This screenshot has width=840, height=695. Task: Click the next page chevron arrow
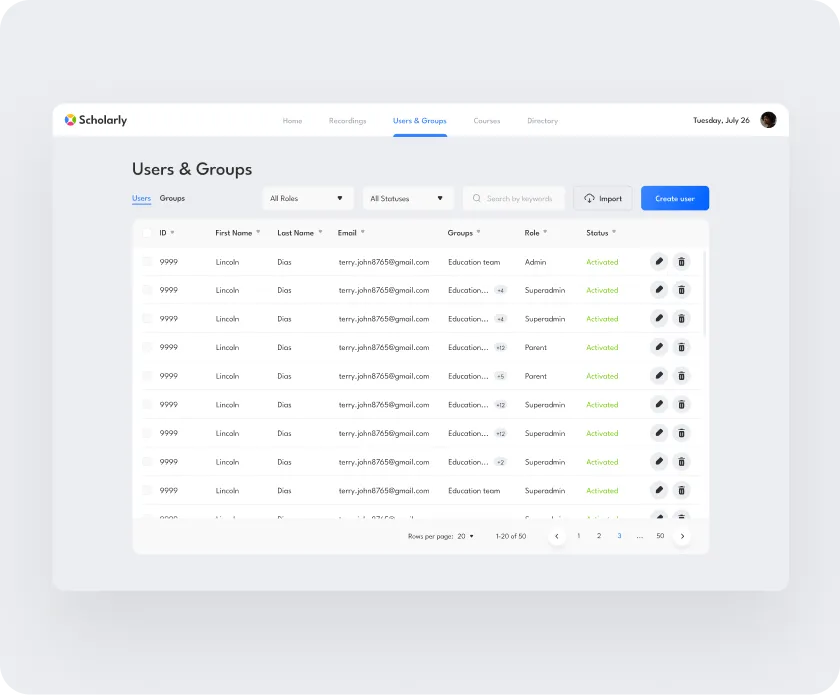tap(683, 536)
